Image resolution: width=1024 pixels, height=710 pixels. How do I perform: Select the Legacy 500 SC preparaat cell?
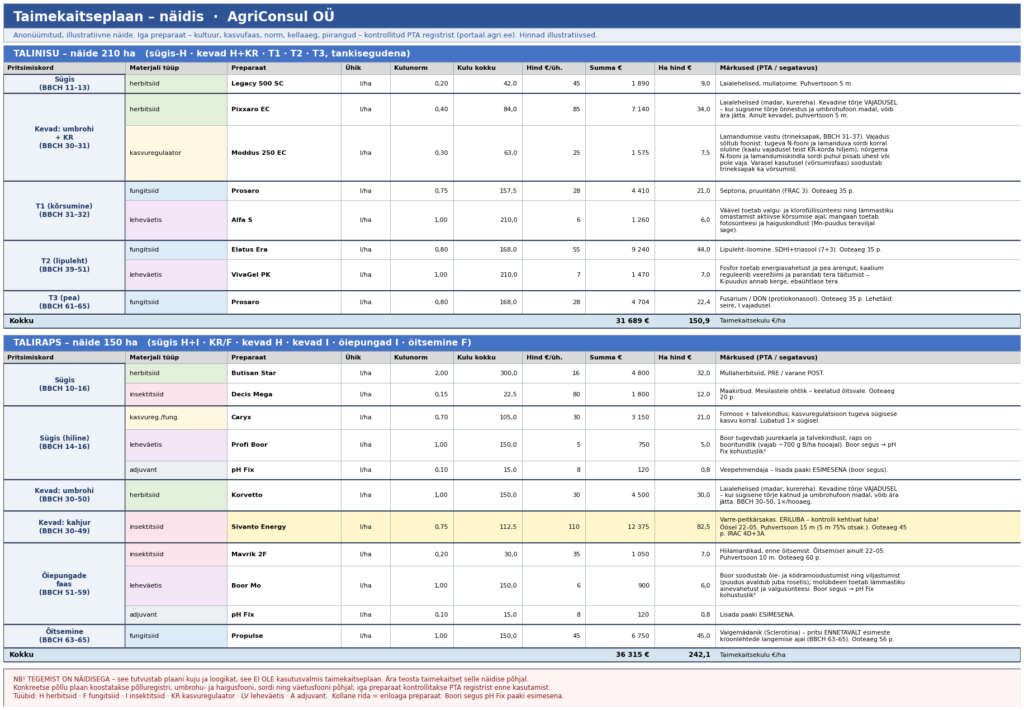click(x=284, y=84)
